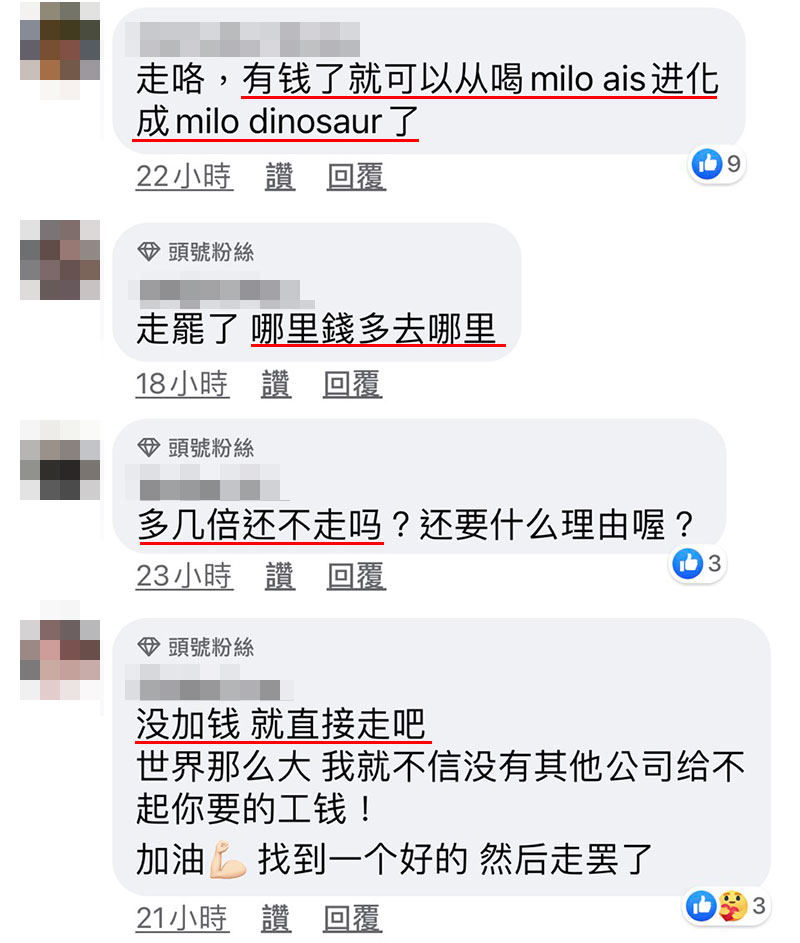Reply to the milo dinosaur comment via 回覆

click(x=356, y=177)
